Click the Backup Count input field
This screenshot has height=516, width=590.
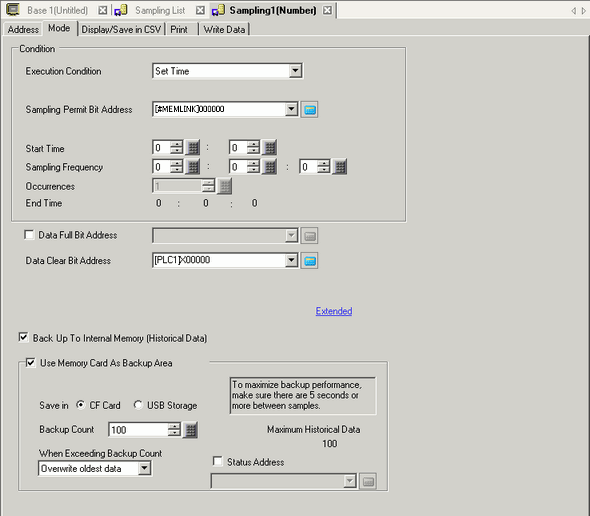pyautogui.click(x=138, y=430)
